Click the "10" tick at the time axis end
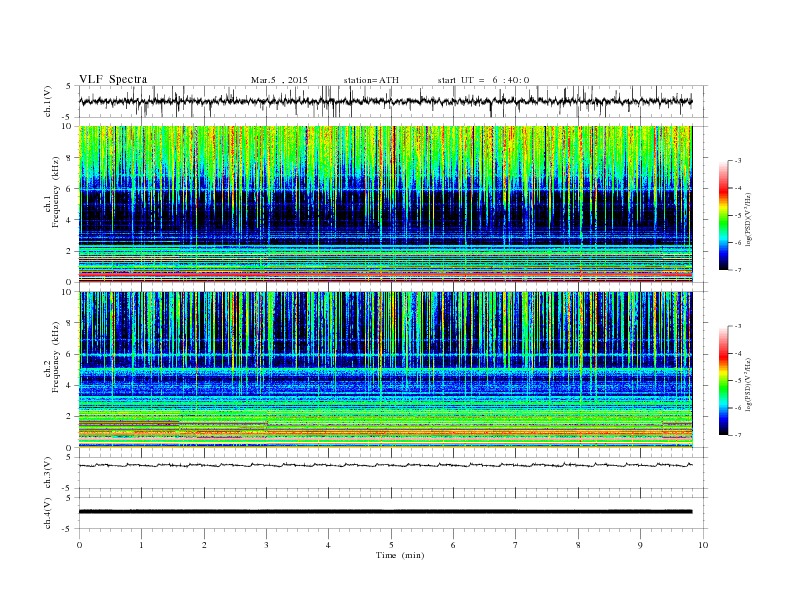 point(703,545)
